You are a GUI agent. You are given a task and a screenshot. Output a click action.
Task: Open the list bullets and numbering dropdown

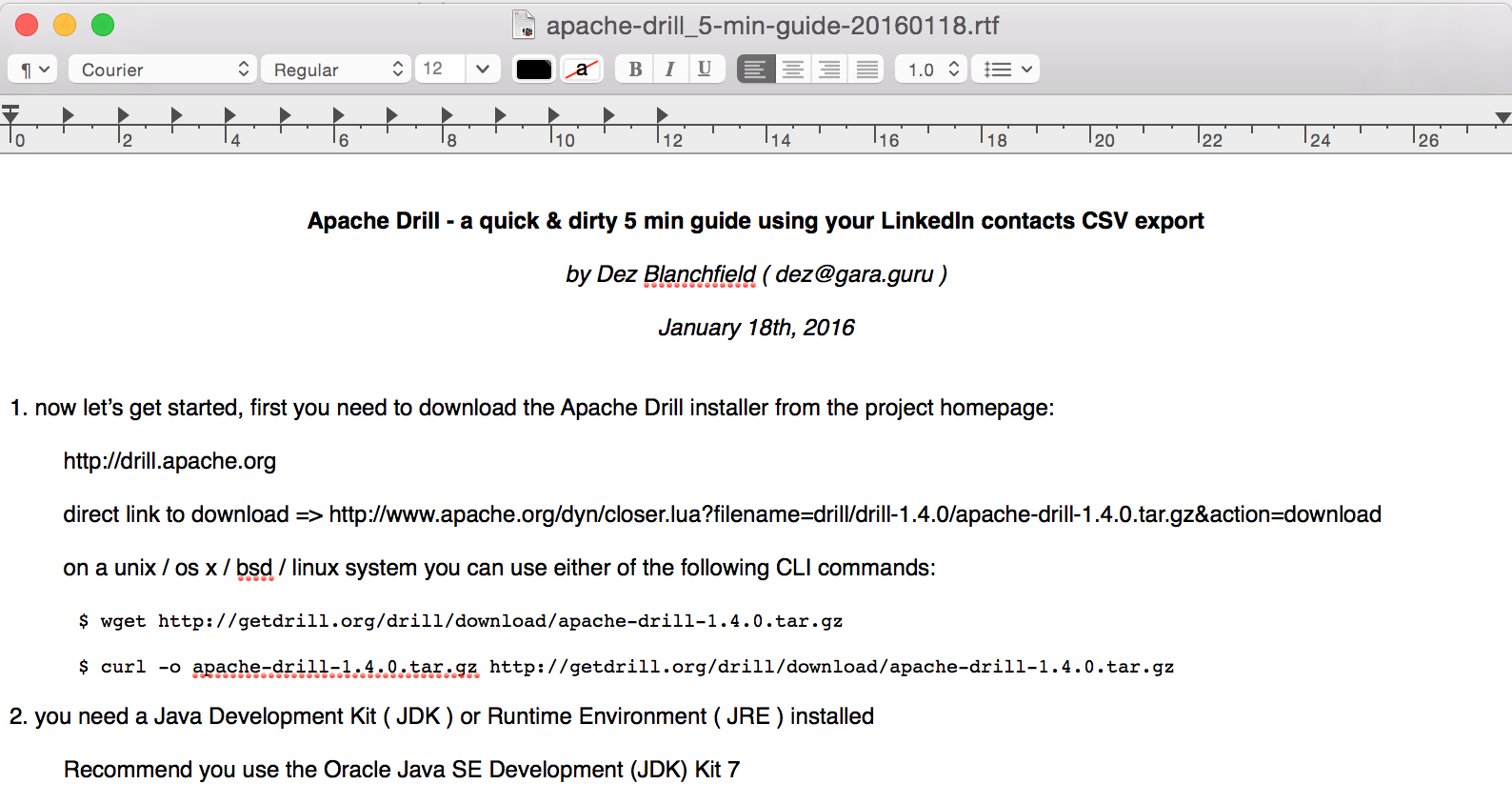point(1005,70)
